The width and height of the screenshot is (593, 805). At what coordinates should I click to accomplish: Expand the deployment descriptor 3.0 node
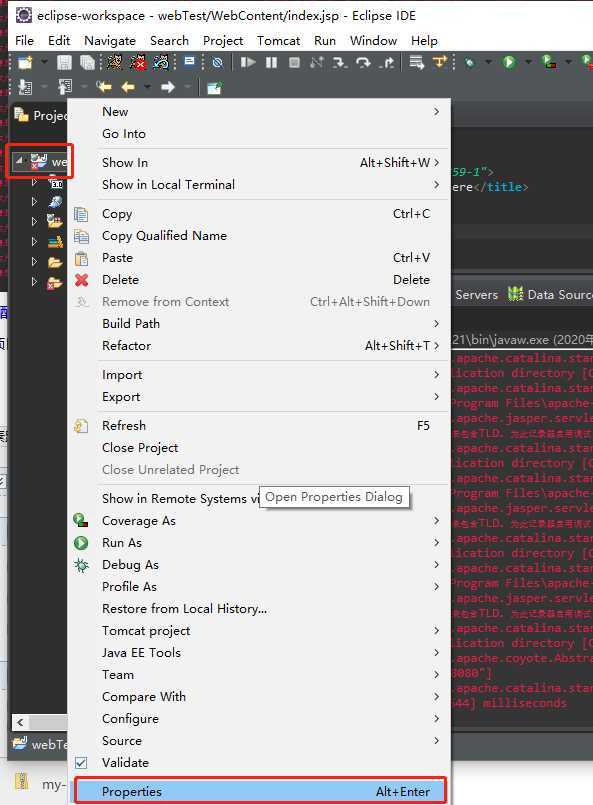point(34,182)
